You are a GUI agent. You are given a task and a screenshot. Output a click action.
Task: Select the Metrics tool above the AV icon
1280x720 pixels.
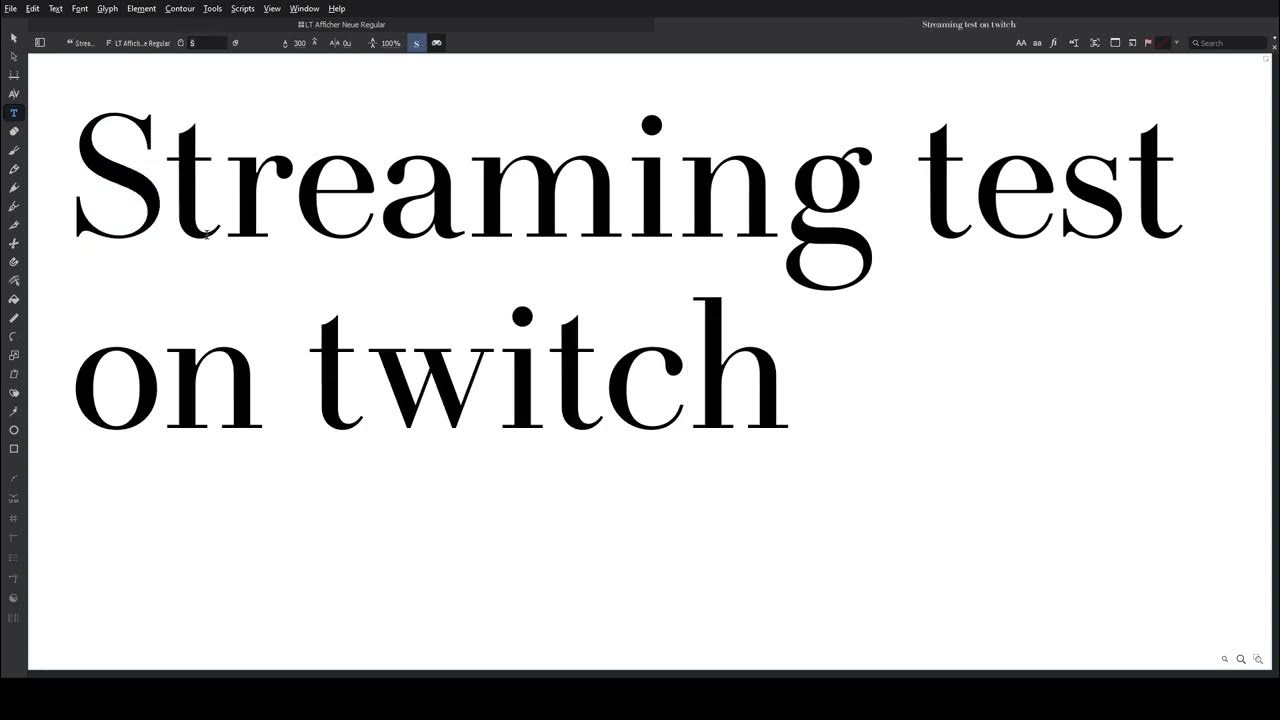14,75
